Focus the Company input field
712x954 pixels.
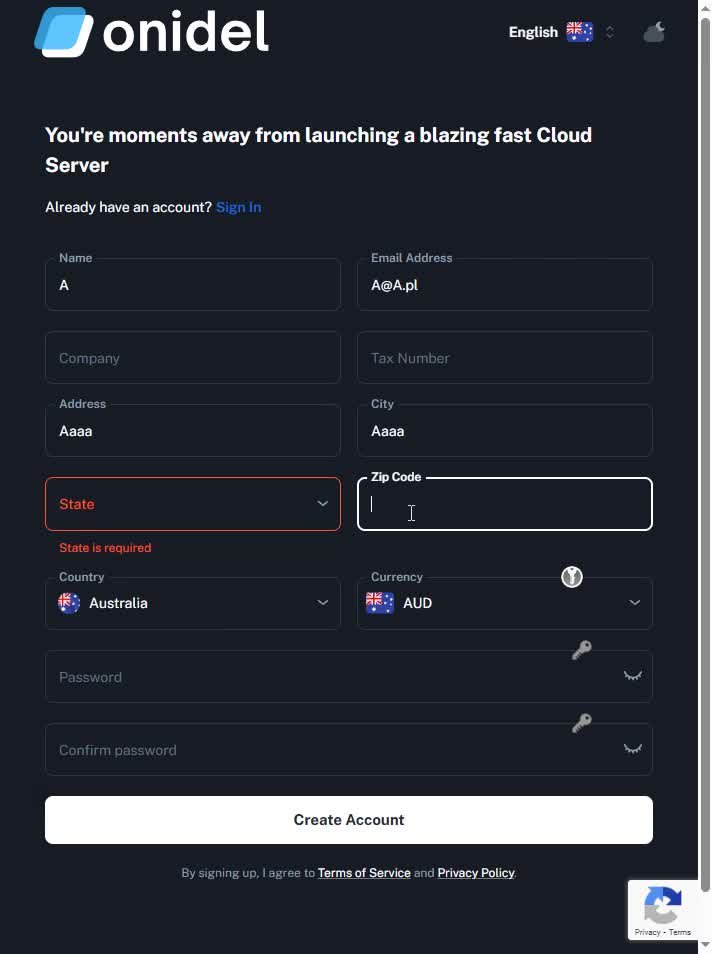pyautogui.click(x=193, y=358)
